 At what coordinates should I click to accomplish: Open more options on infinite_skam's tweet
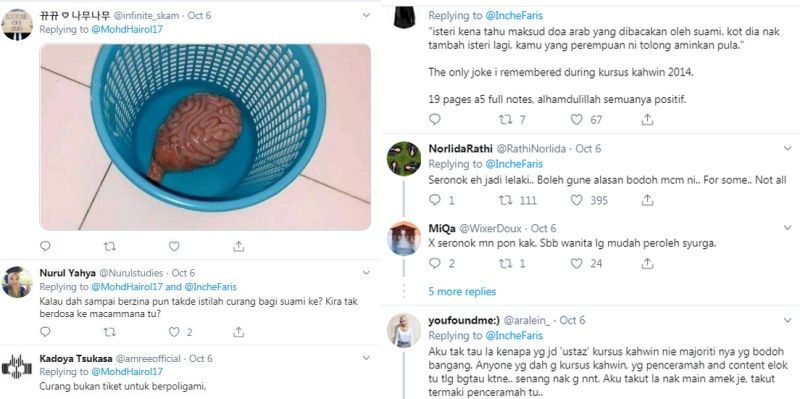tap(366, 15)
